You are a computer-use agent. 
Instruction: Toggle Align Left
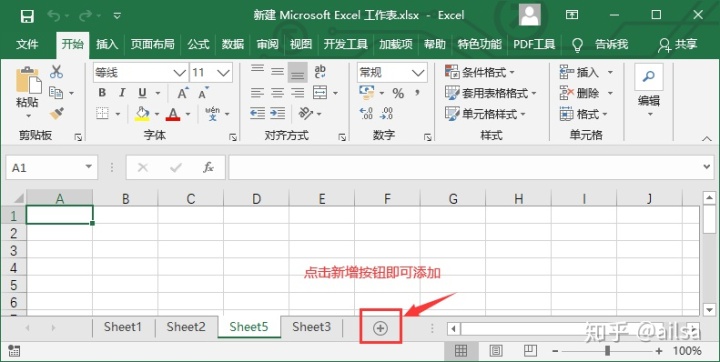[x=258, y=93]
